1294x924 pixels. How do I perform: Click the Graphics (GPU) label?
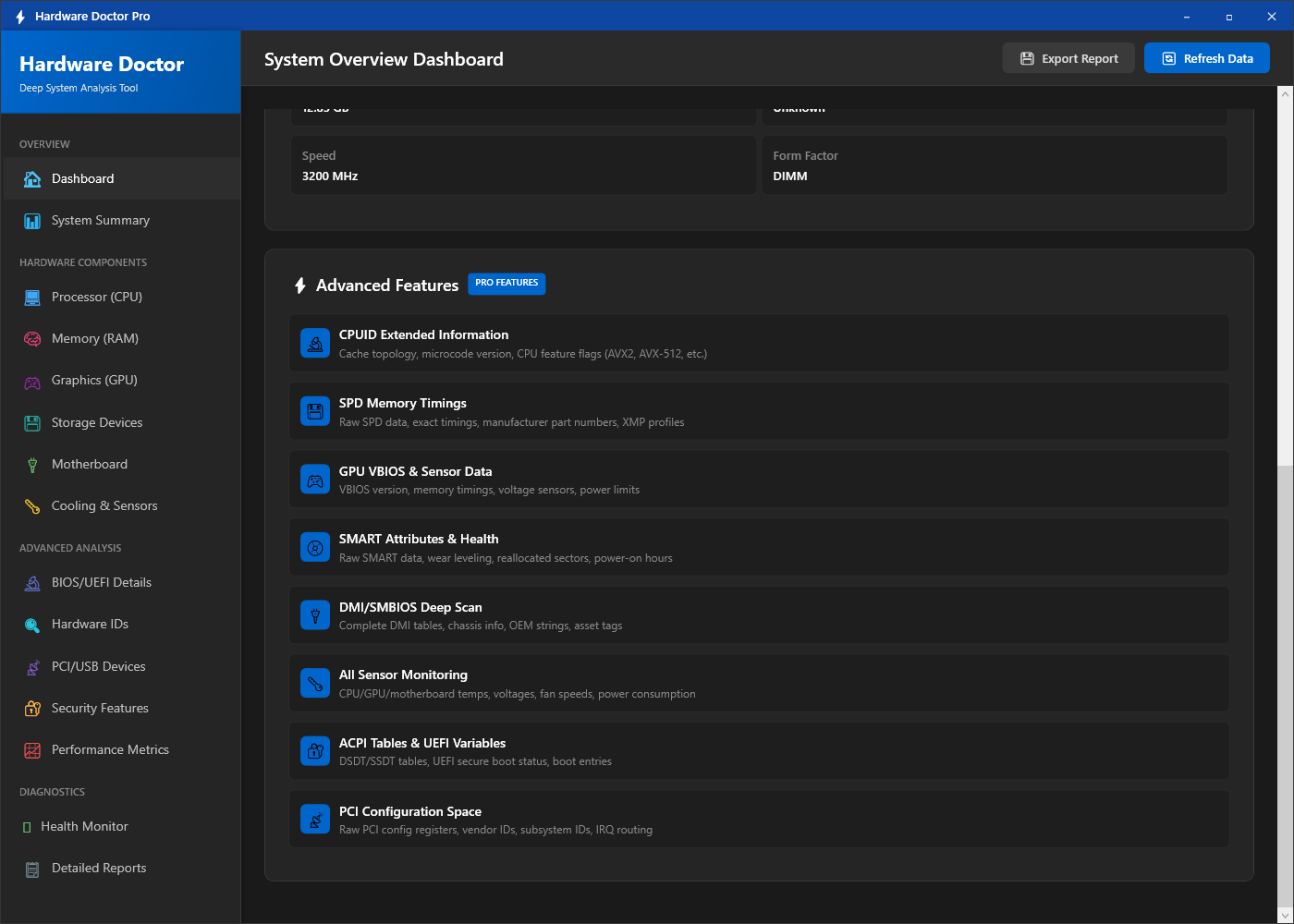(94, 381)
